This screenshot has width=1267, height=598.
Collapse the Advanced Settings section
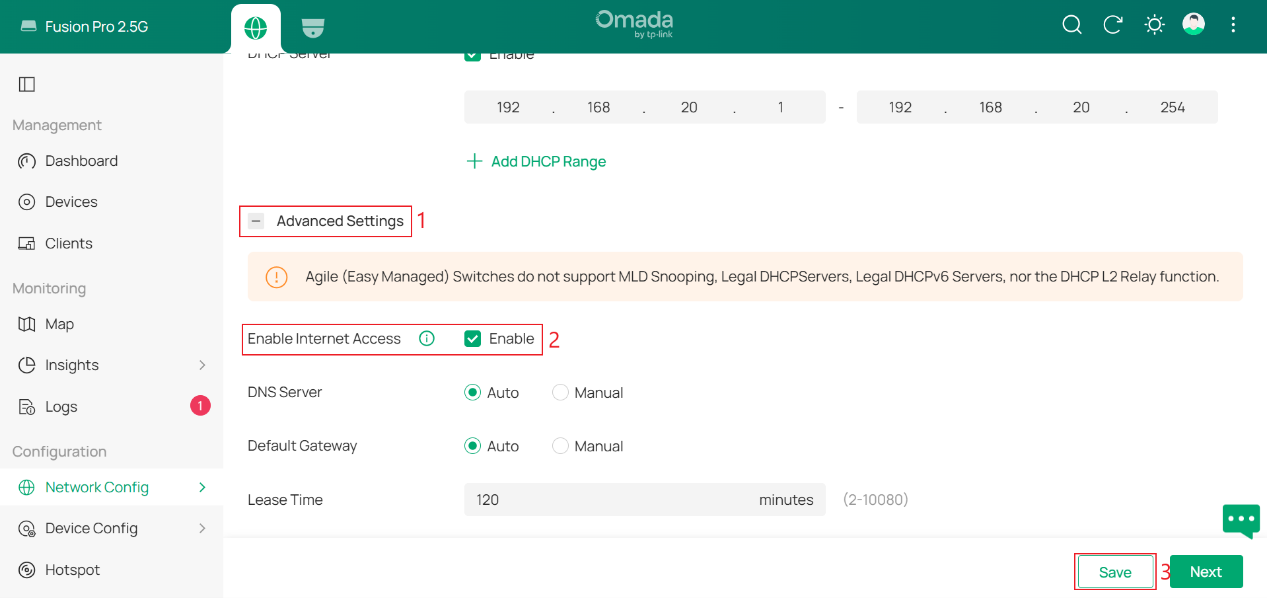click(256, 221)
